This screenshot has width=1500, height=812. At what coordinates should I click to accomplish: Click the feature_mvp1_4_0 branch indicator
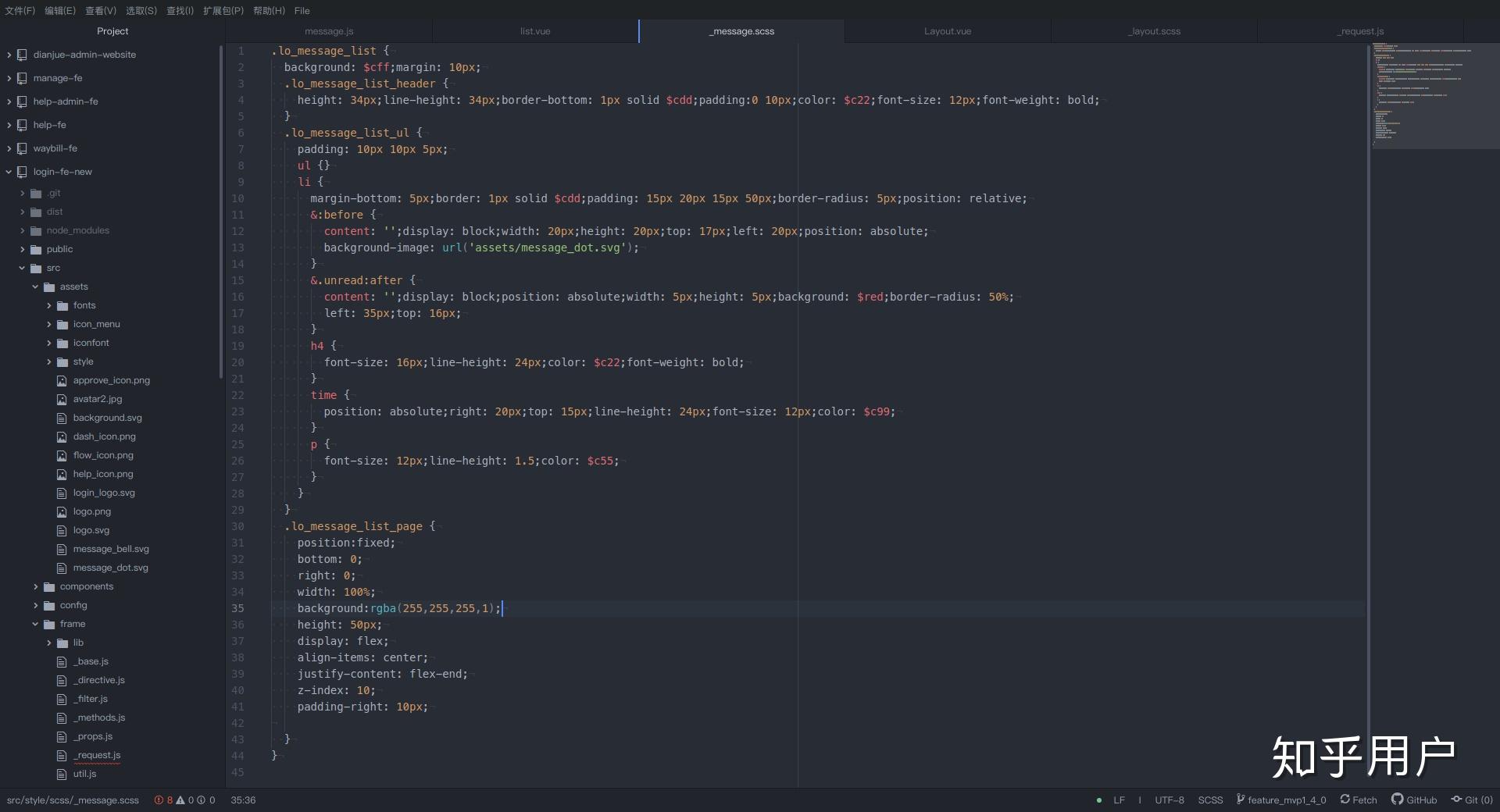click(x=1281, y=800)
